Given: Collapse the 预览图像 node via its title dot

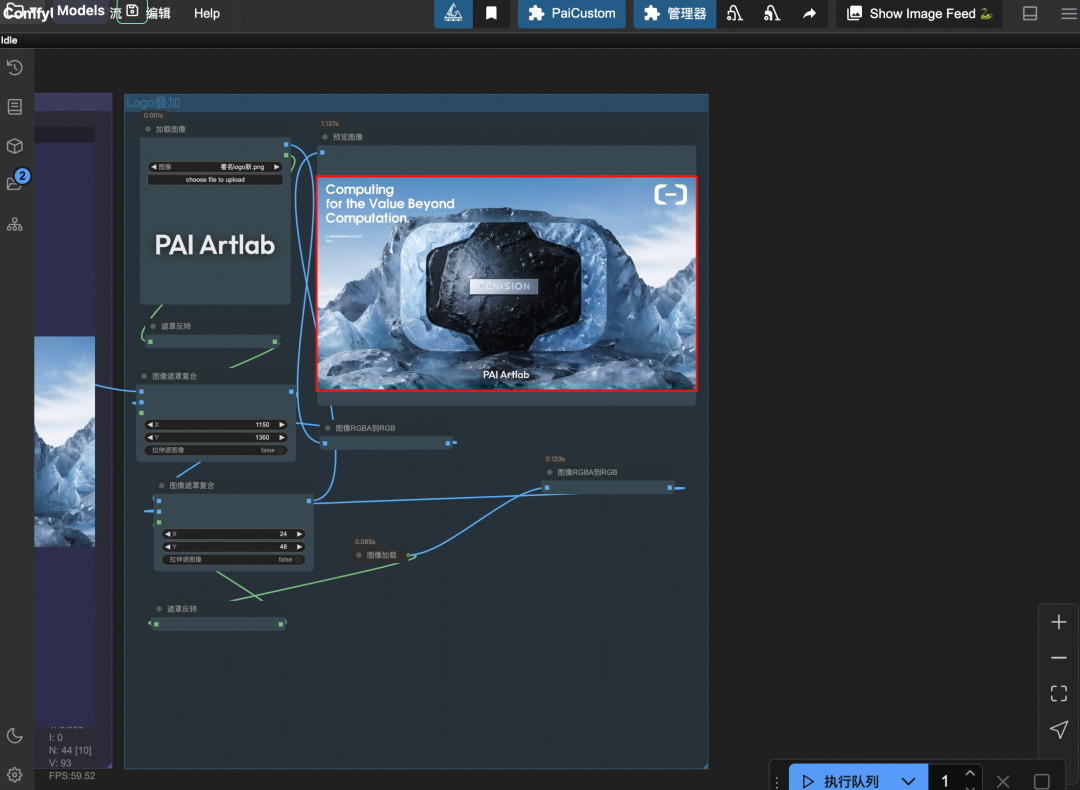Looking at the screenshot, I should [x=325, y=137].
